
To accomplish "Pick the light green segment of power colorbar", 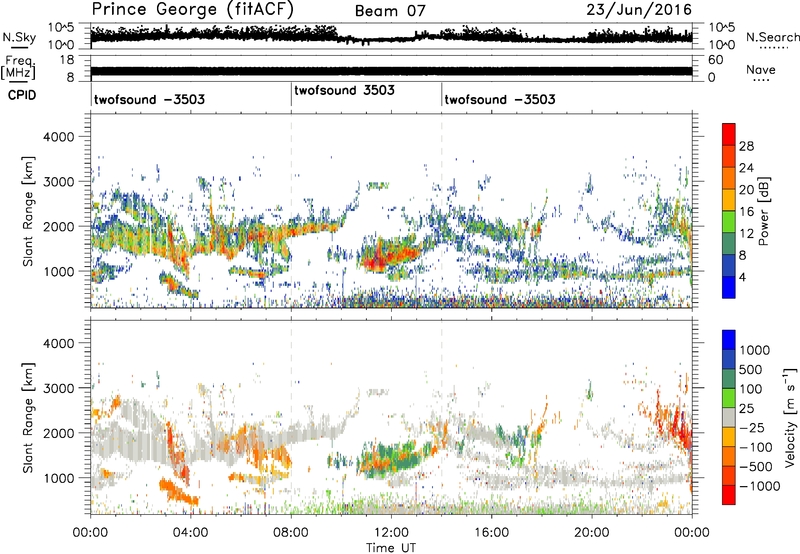I will (729, 222).
